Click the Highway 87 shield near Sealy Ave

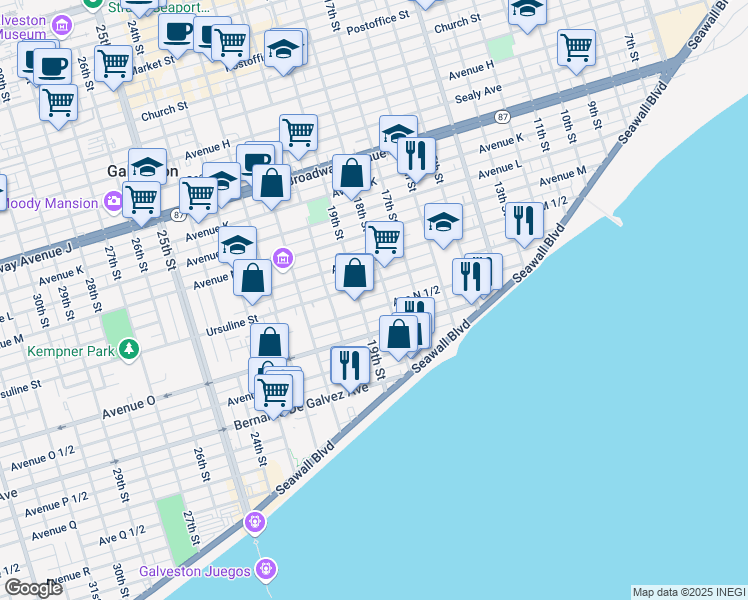(x=502, y=117)
